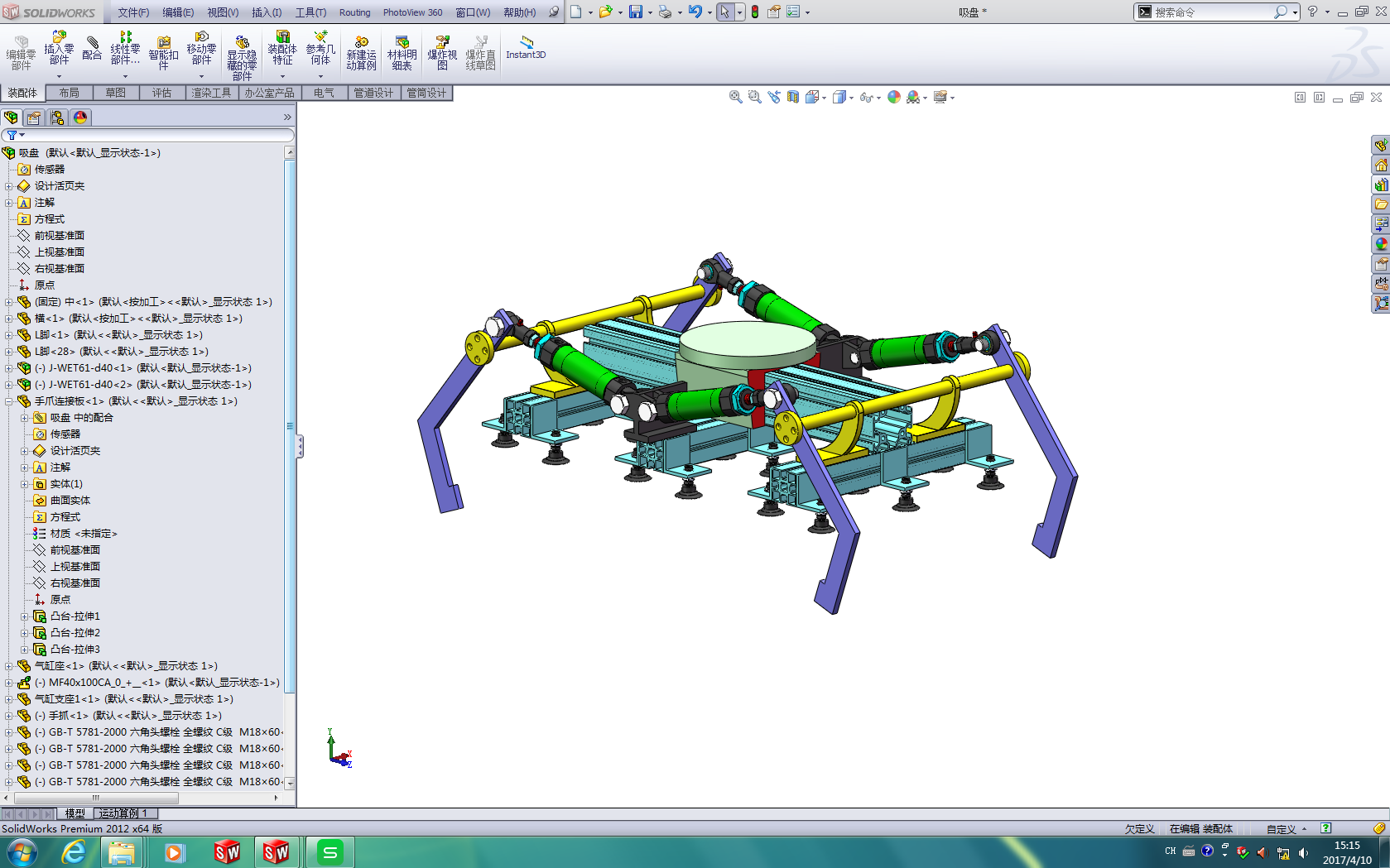Viewport: 1390px width, 868px height.
Task: Switch to the 草图 tab
Action: point(115,93)
